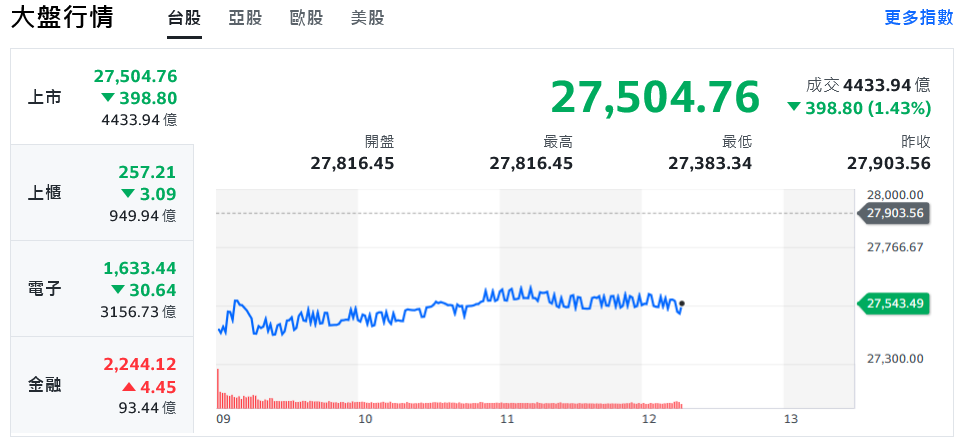
Task: Click the 11 o'clock label on time axis
Action: 507,420
